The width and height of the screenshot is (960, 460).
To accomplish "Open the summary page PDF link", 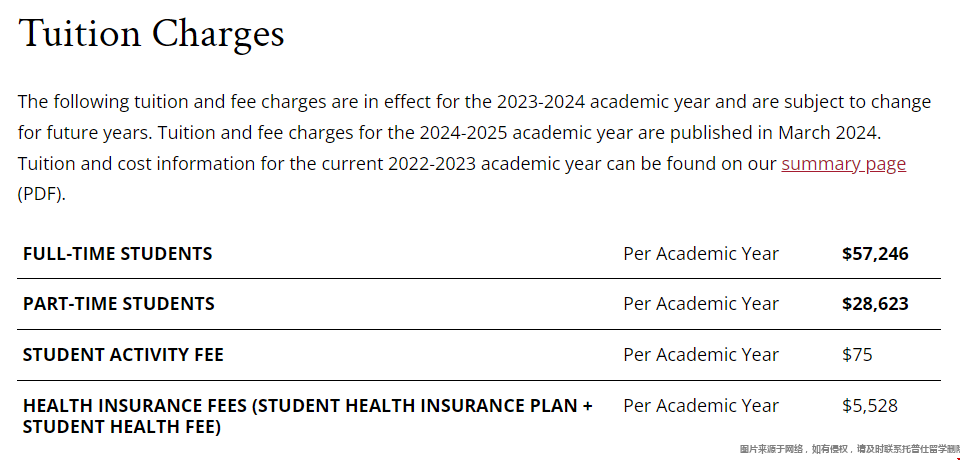I will click(x=843, y=164).
